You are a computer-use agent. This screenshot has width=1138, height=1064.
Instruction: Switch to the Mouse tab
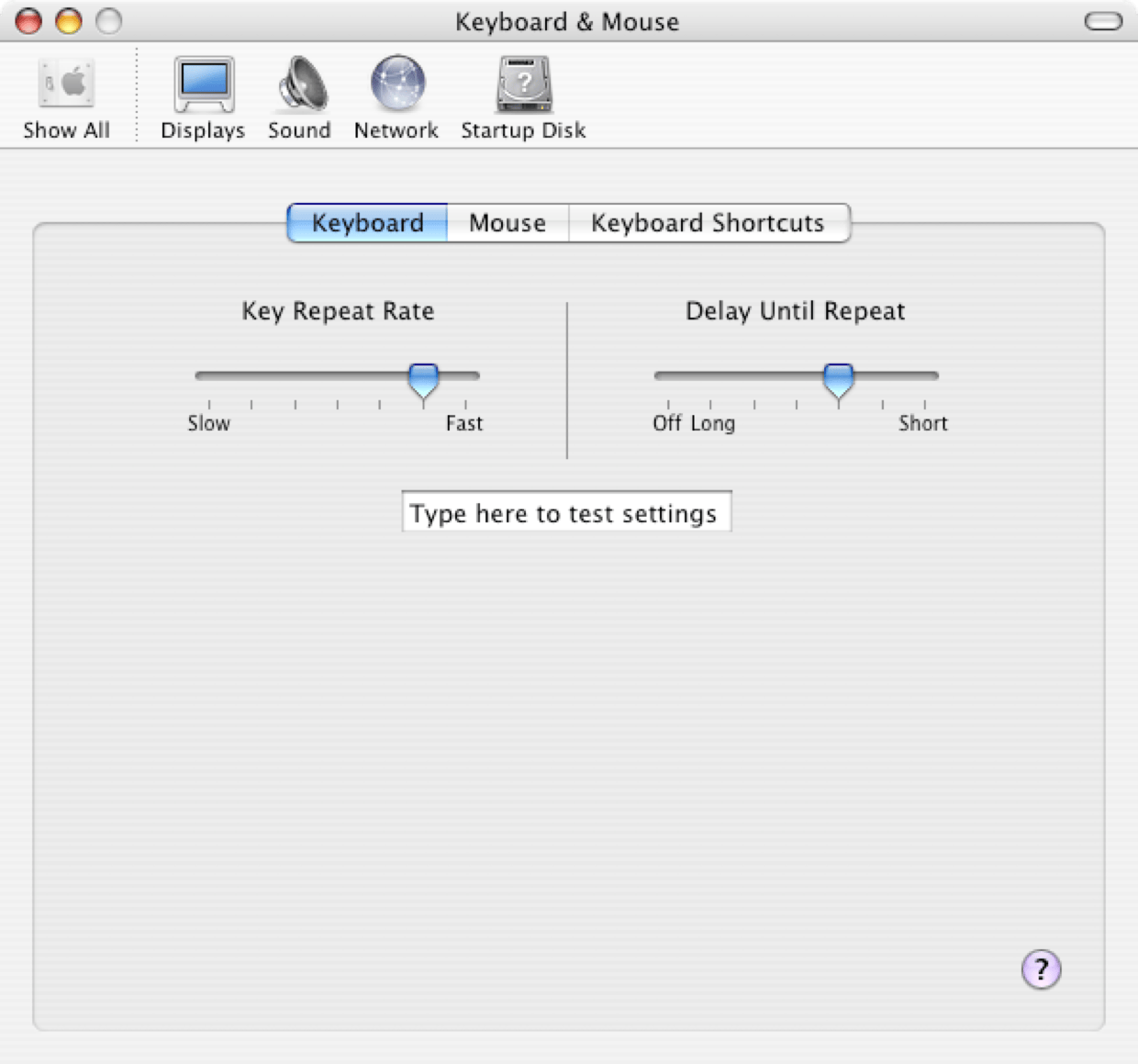click(x=508, y=223)
